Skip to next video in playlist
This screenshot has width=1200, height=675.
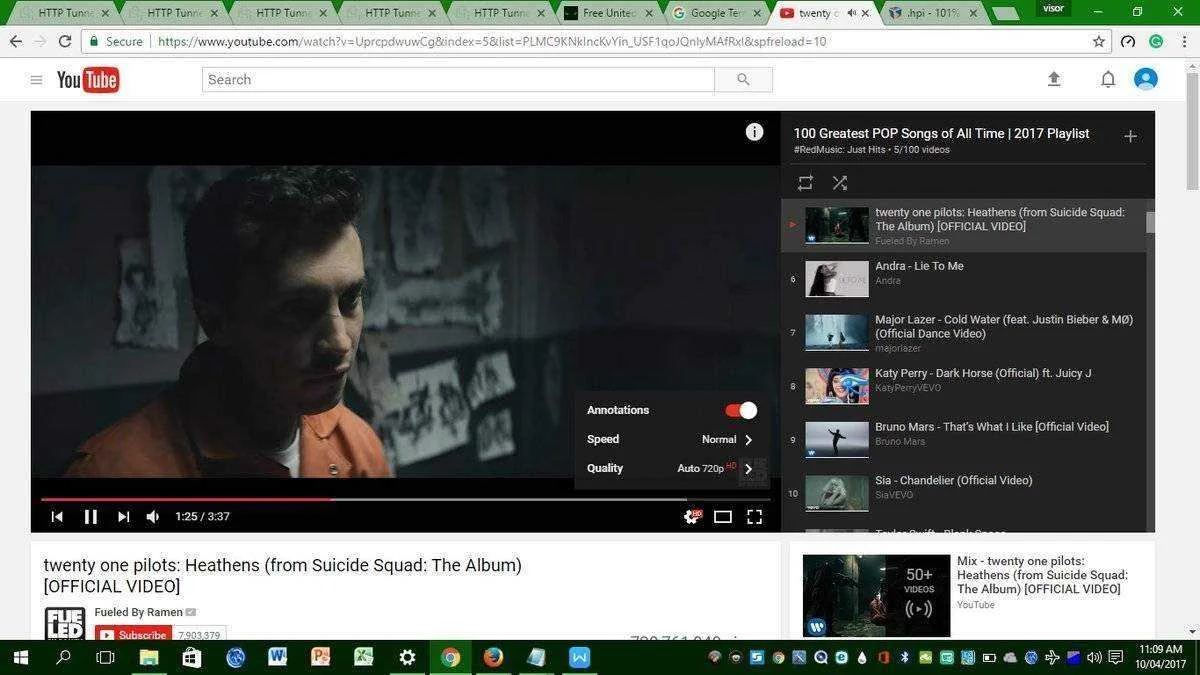[x=123, y=517]
